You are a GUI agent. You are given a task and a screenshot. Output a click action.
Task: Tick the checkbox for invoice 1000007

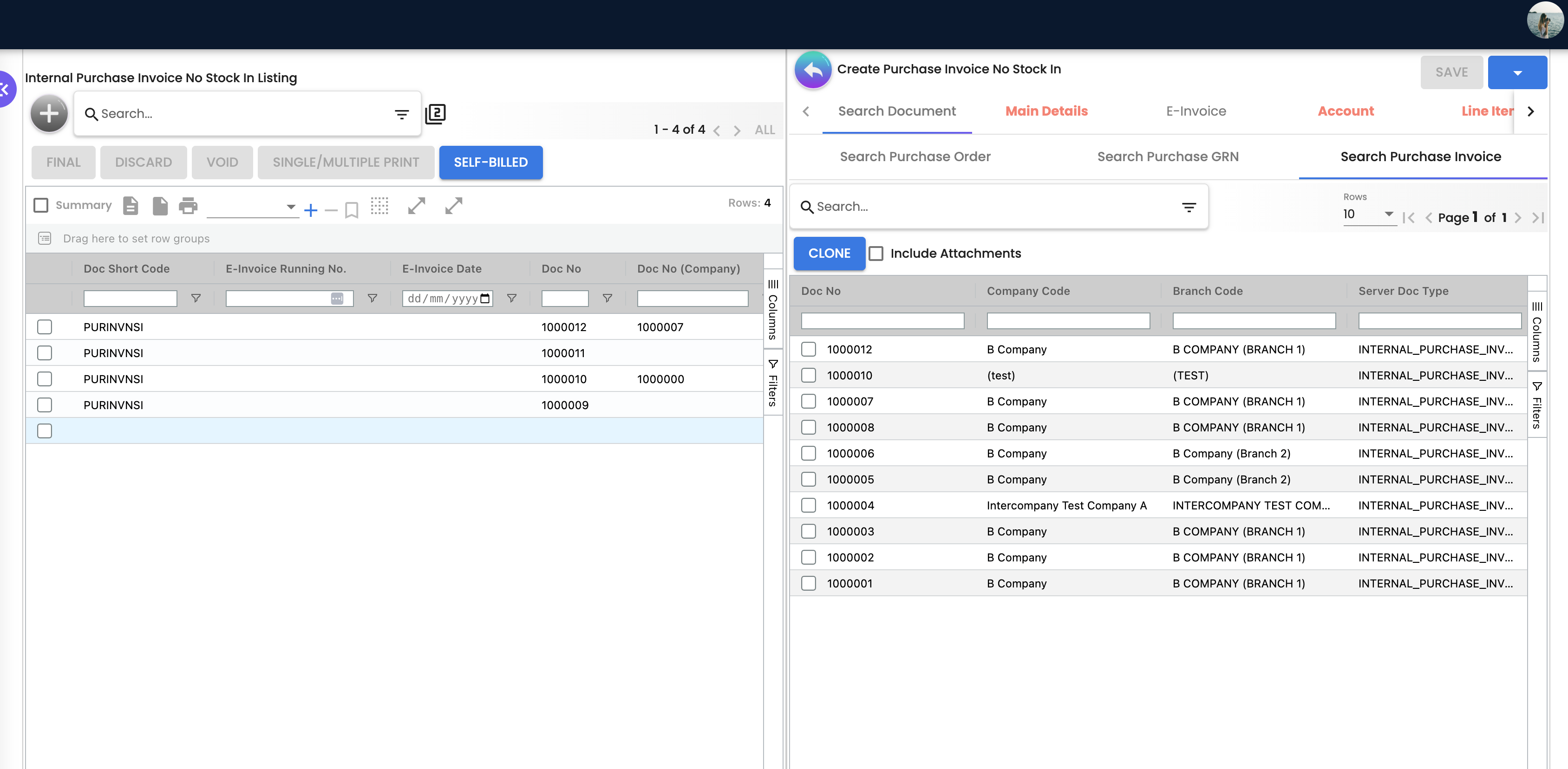[808, 402]
